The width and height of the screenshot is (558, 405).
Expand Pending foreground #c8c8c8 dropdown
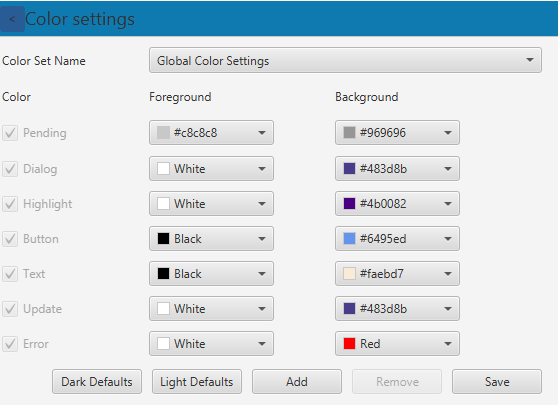[211, 132]
